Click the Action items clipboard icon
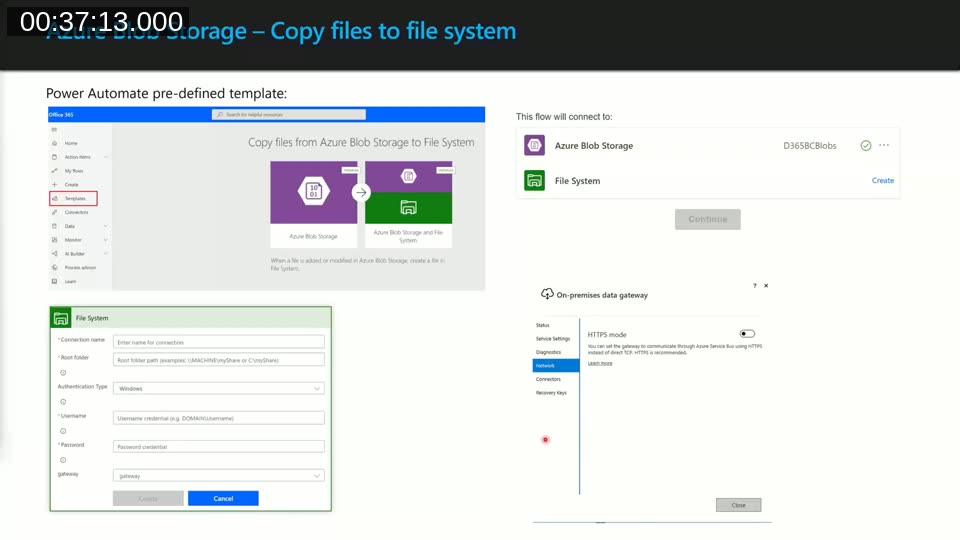The height and width of the screenshot is (540, 960). (x=54, y=157)
